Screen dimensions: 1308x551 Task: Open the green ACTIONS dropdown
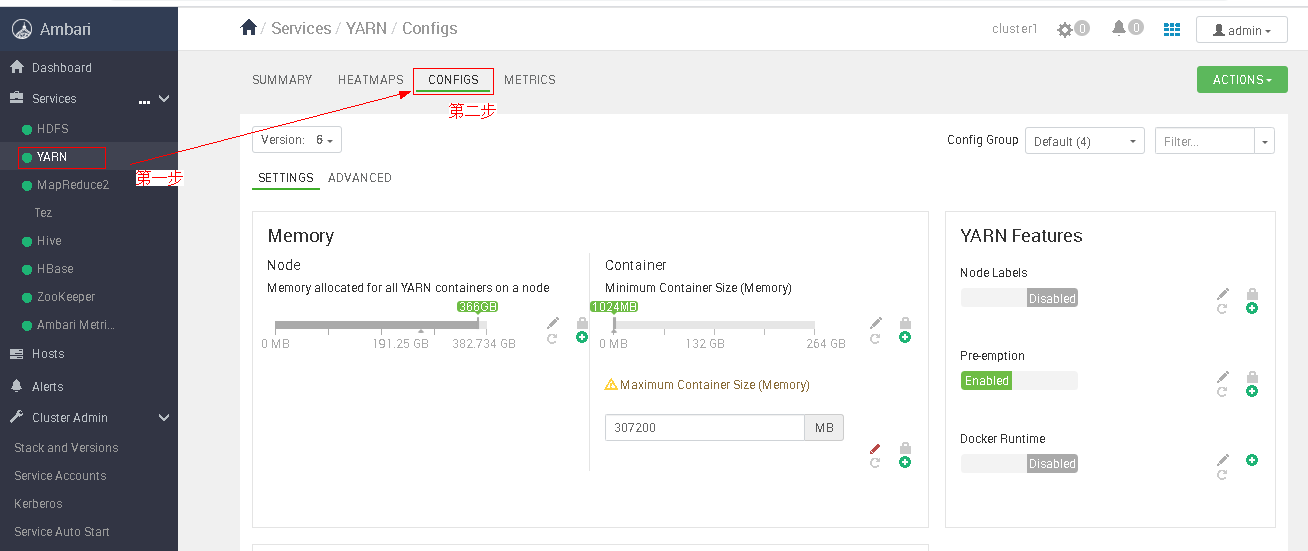pyautogui.click(x=1242, y=80)
